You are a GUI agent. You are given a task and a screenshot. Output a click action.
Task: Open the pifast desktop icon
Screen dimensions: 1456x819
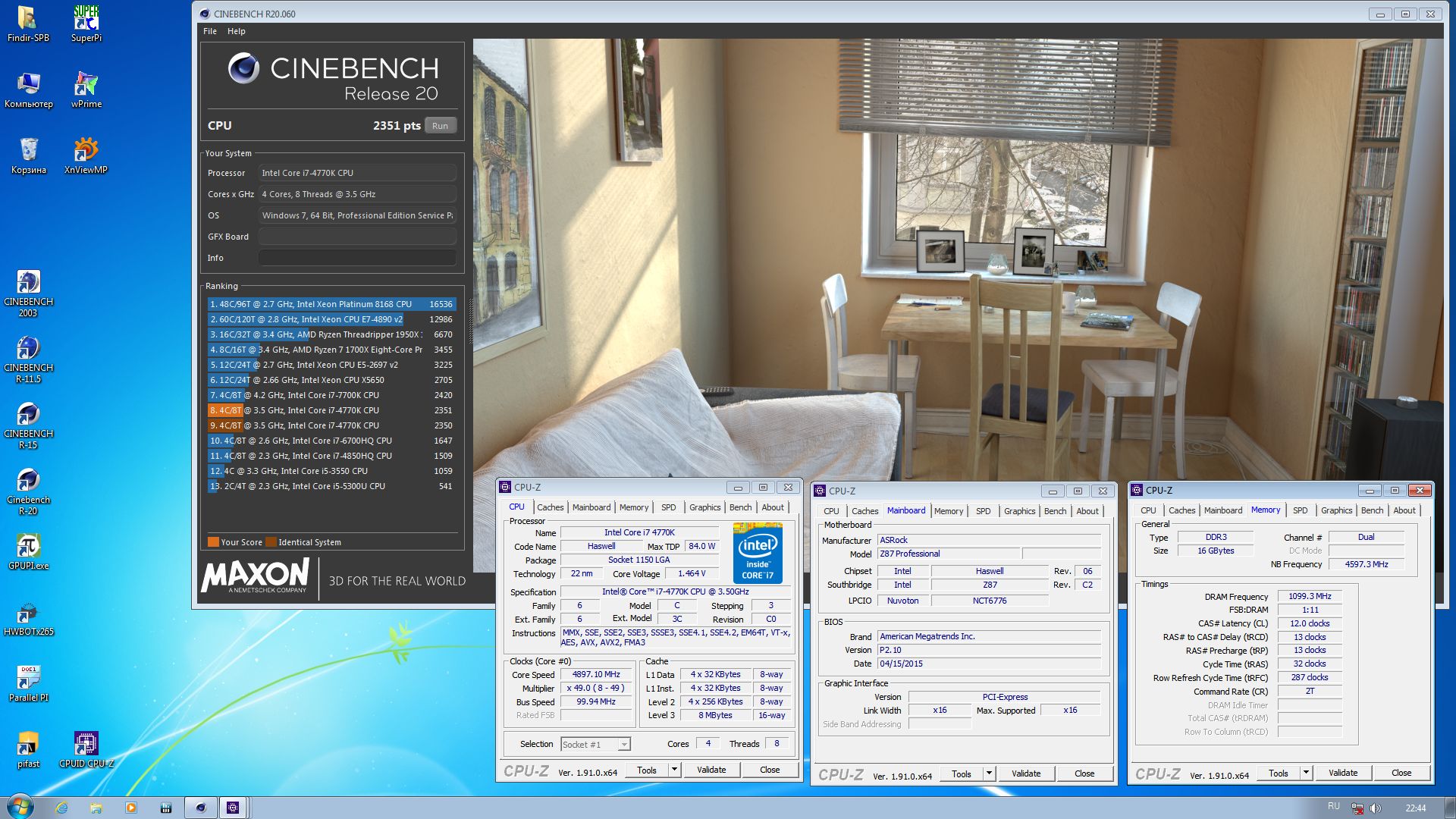point(28,749)
